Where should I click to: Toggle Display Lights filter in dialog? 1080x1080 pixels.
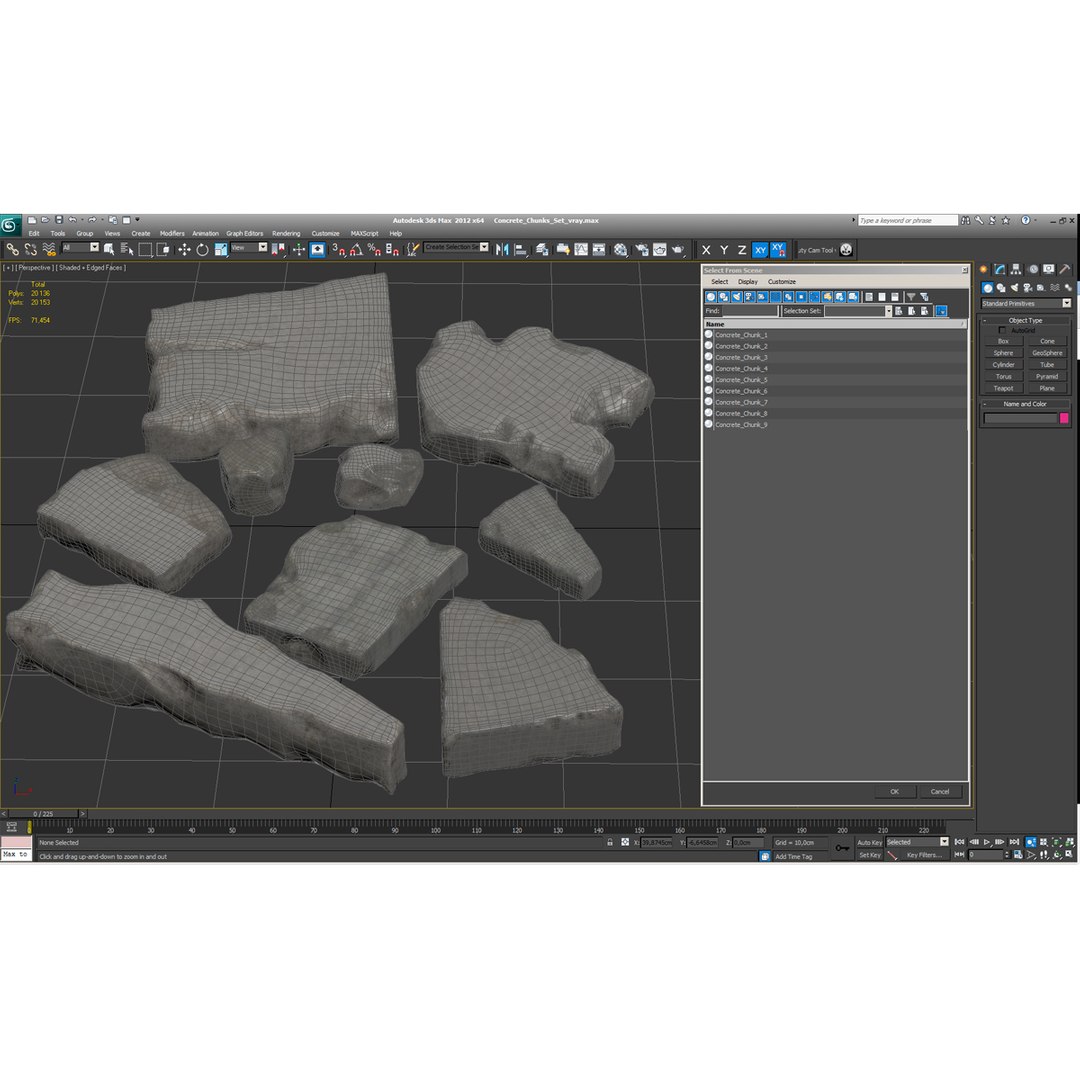point(737,297)
